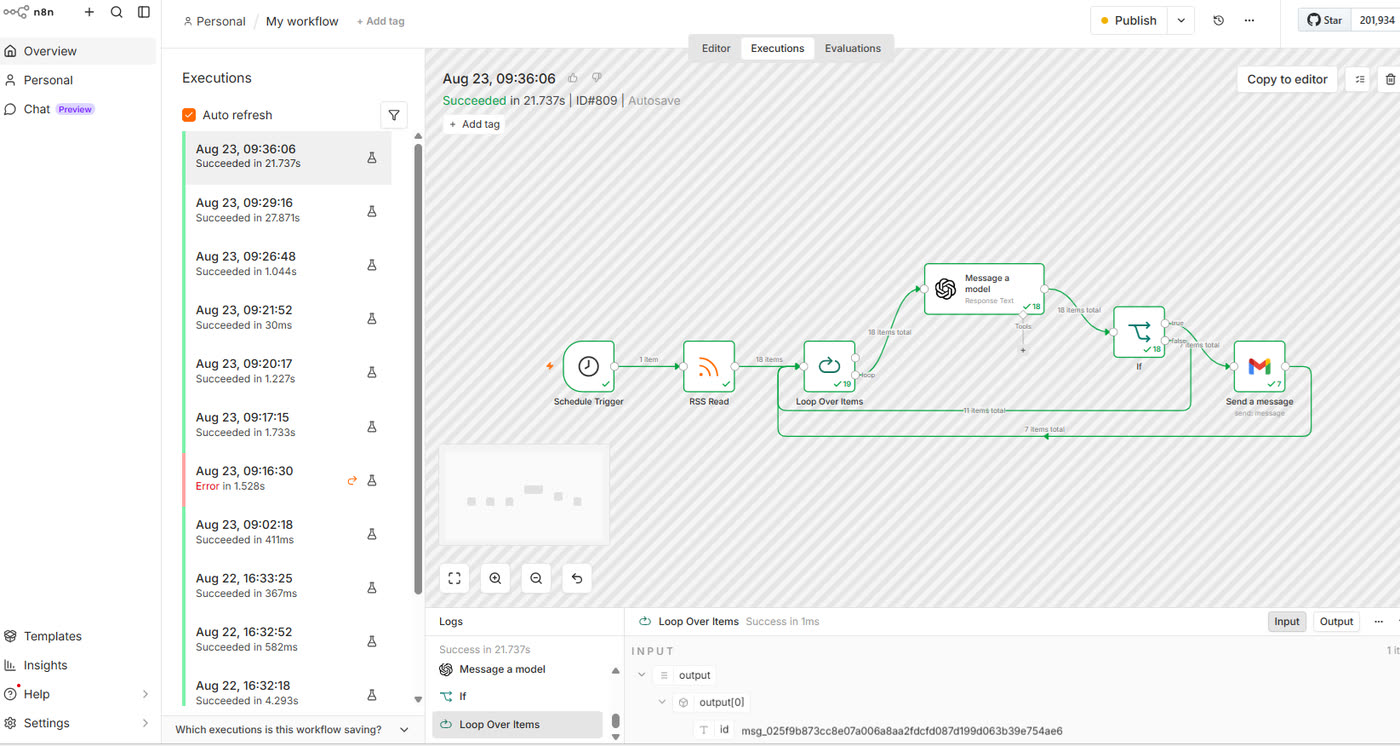Open search with the magnifier icon
Image resolution: width=1400 pixels, height=746 pixels.
(117, 12)
